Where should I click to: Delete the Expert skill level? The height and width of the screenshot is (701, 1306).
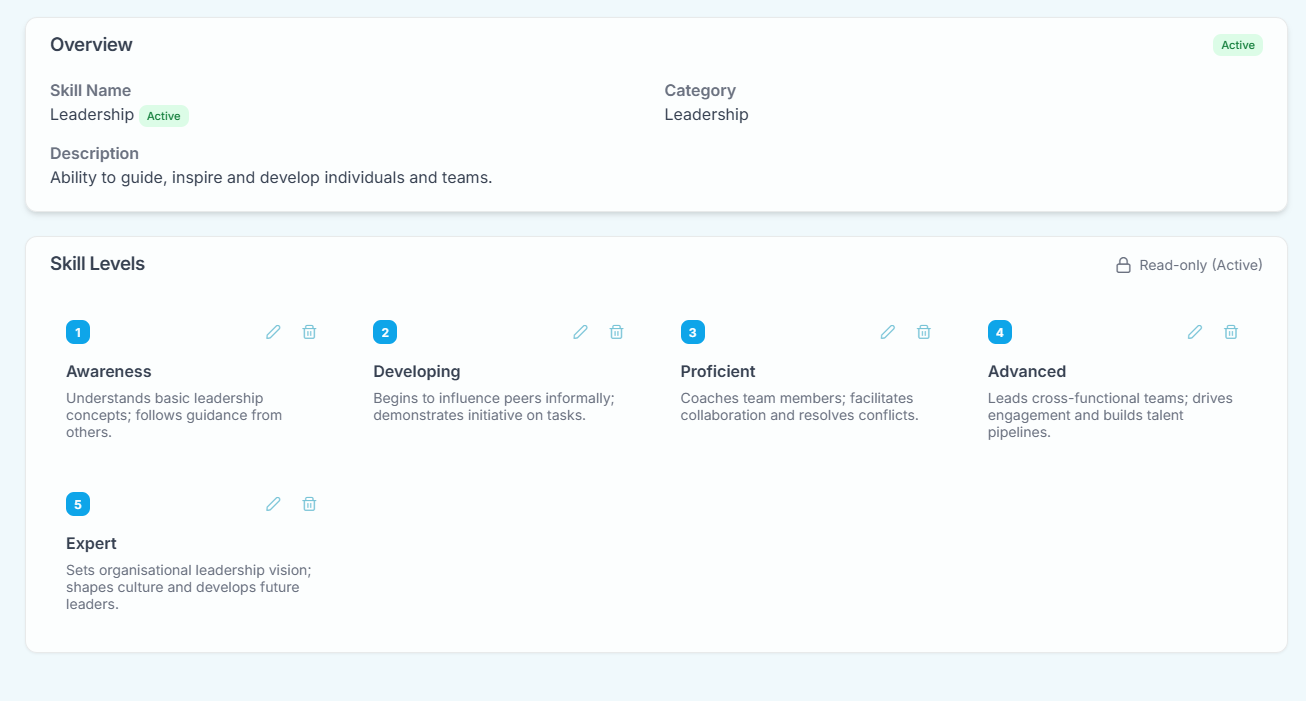309,503
